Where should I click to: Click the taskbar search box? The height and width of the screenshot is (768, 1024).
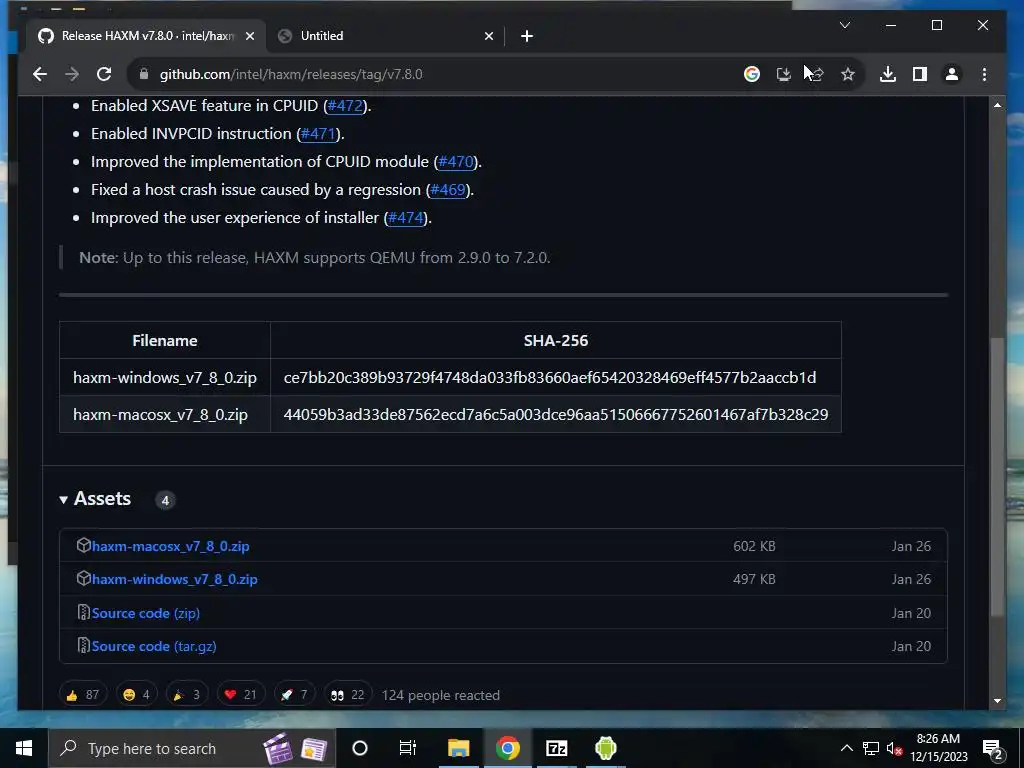pyautogui.click(x=192, y=748)
